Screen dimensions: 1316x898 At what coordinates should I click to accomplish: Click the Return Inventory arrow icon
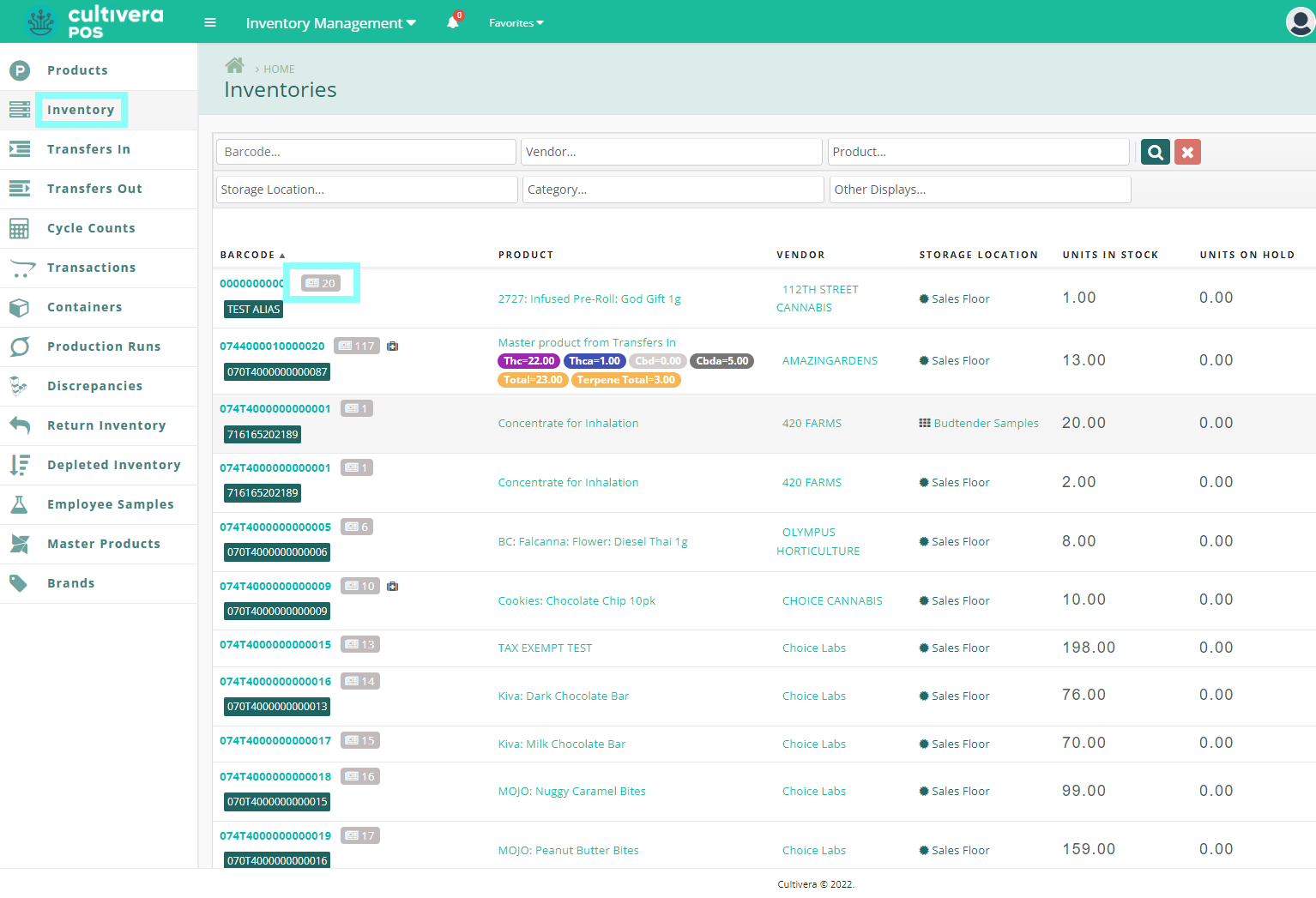pyautogui.click(x=20, y=425)
